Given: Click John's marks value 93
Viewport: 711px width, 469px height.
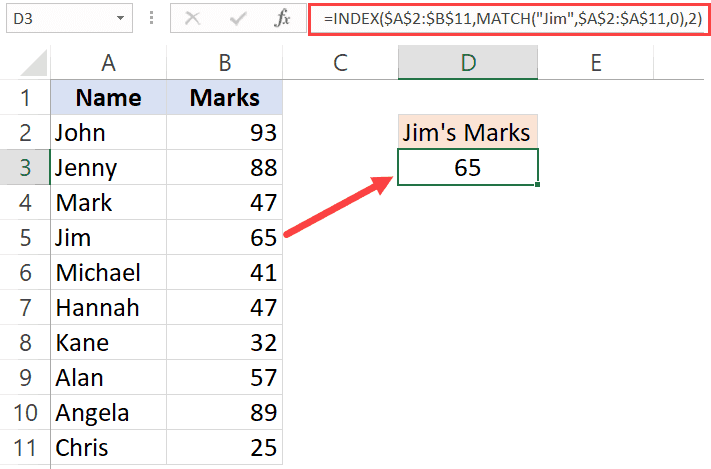Looking at the screenshot, I should tap(224, 132).
